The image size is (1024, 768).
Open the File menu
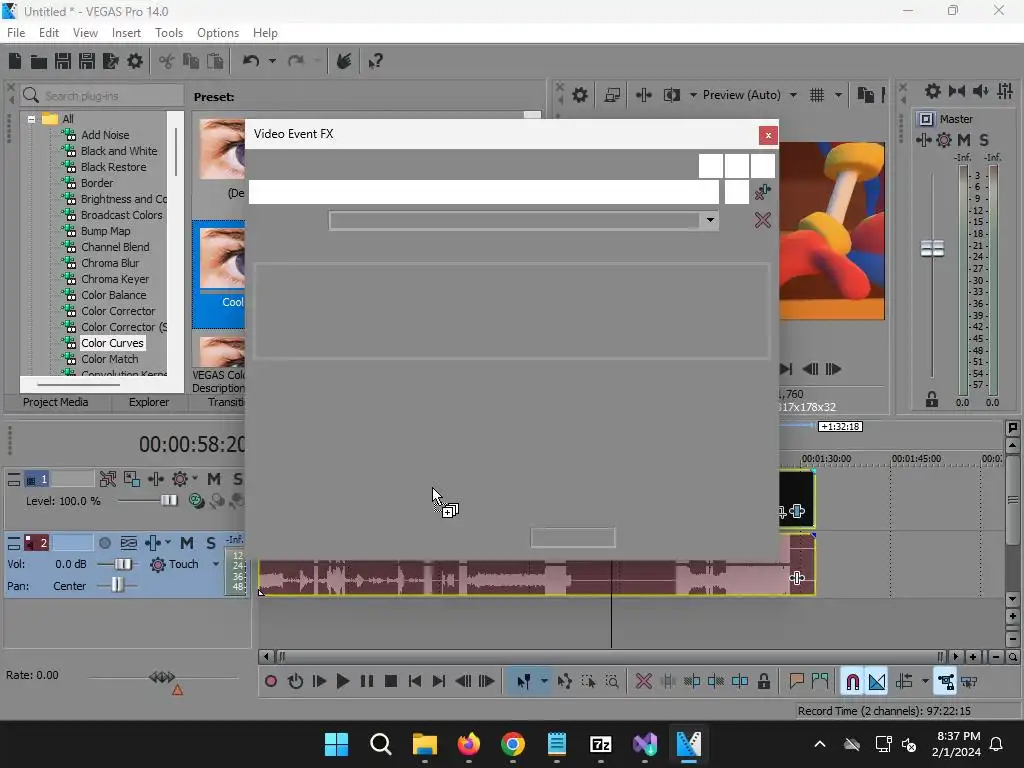point(16,33)
